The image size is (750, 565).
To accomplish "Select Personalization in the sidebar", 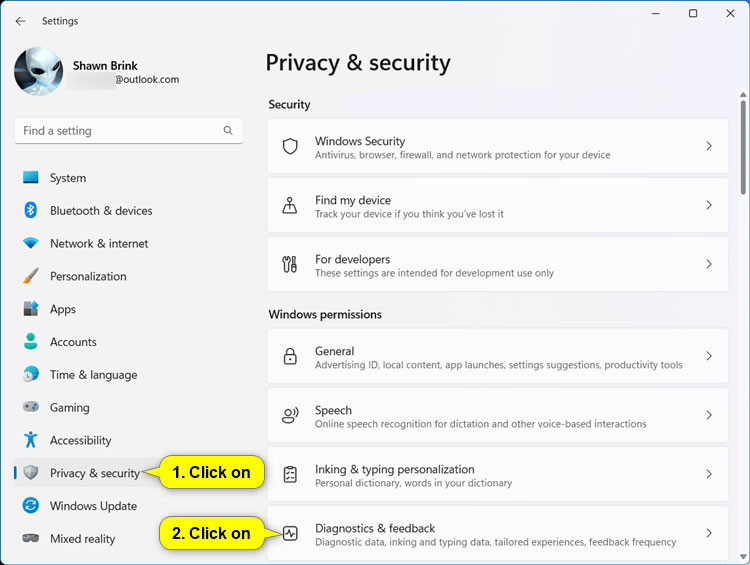I will (88, 277).
